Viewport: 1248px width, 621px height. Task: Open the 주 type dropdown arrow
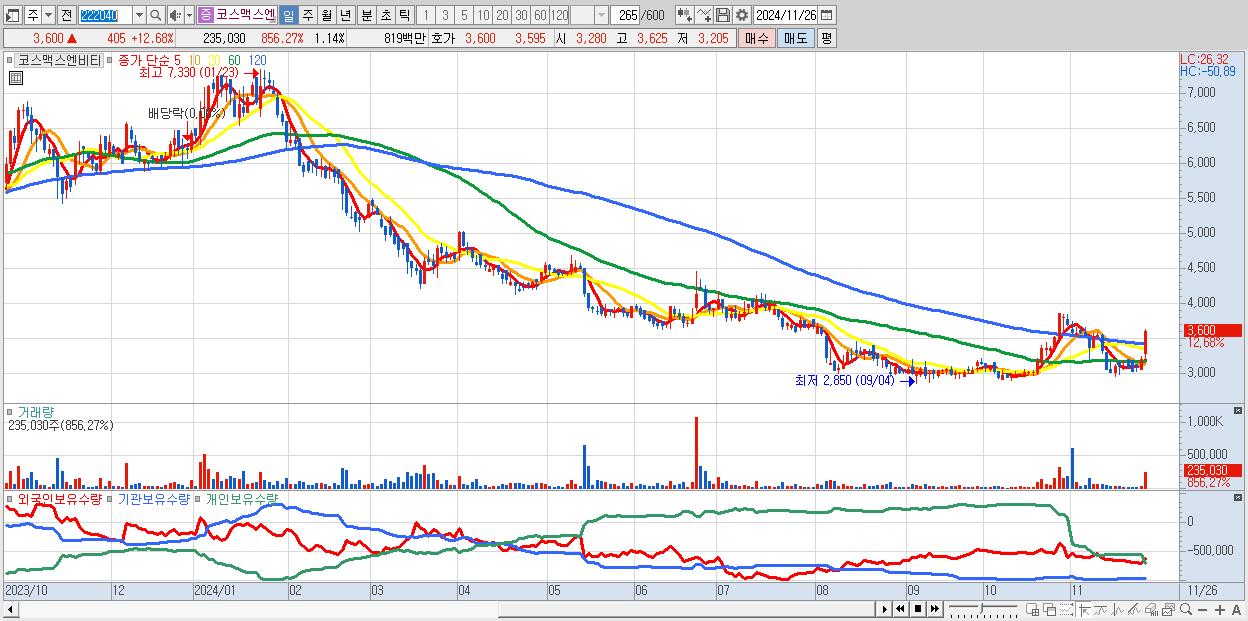pos(49,15)
